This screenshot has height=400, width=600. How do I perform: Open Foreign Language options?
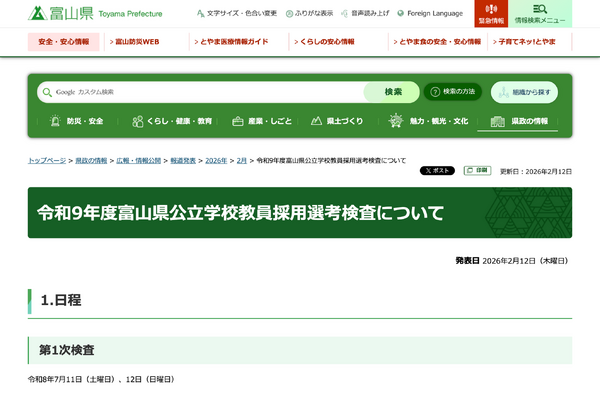coord(430,13)
